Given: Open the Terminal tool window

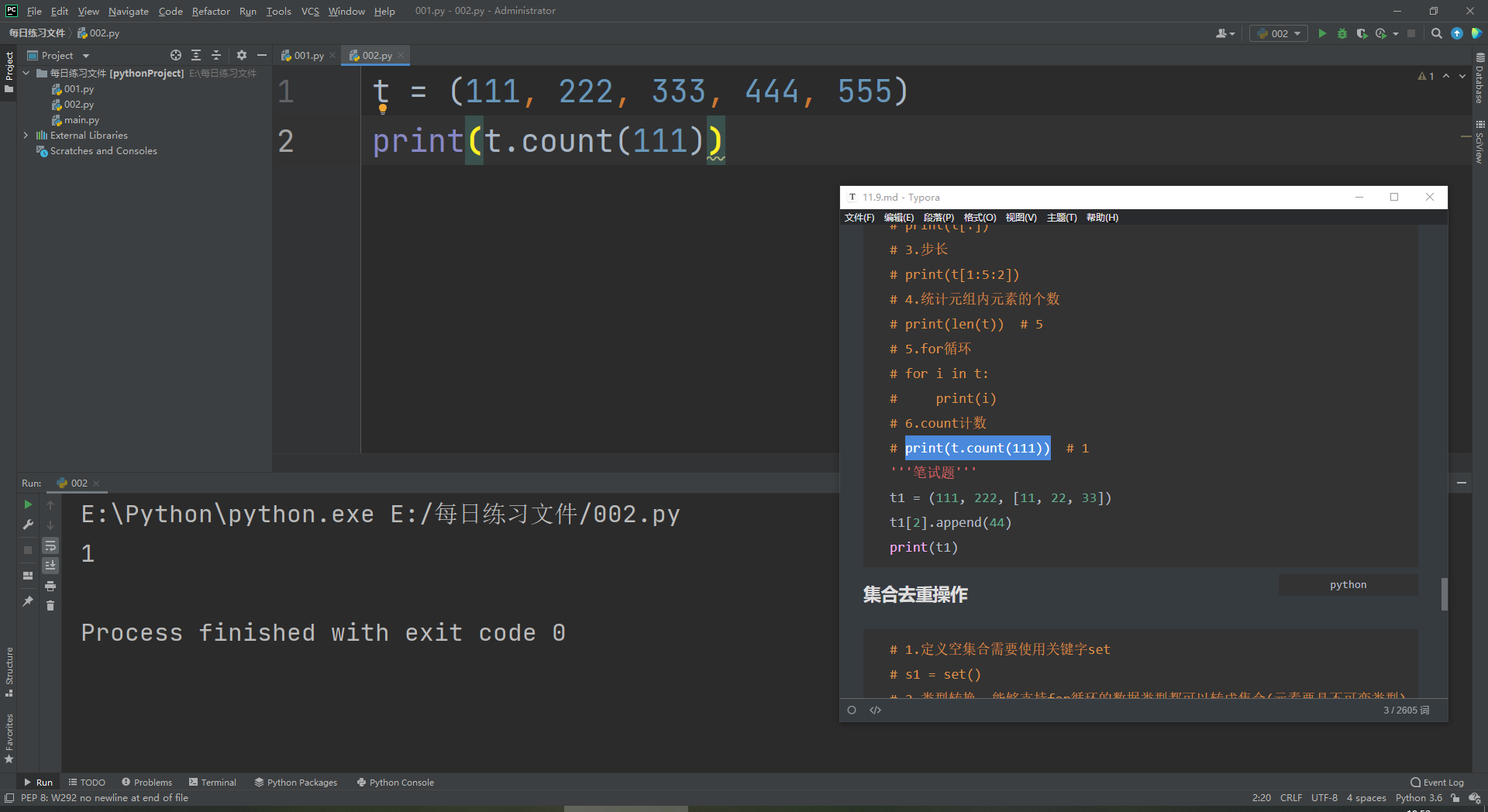Looking at the screenshot, I should click(x=212, y=783).
